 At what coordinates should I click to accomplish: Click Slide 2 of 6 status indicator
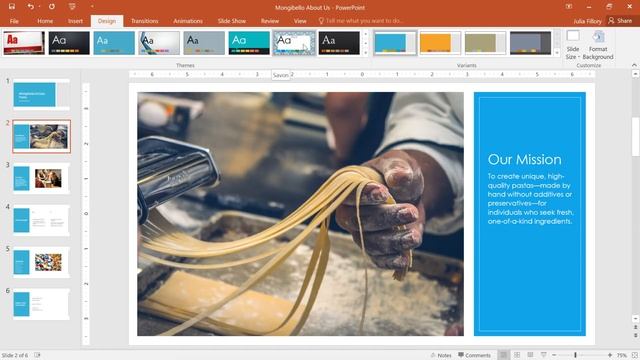pos(15,355)
